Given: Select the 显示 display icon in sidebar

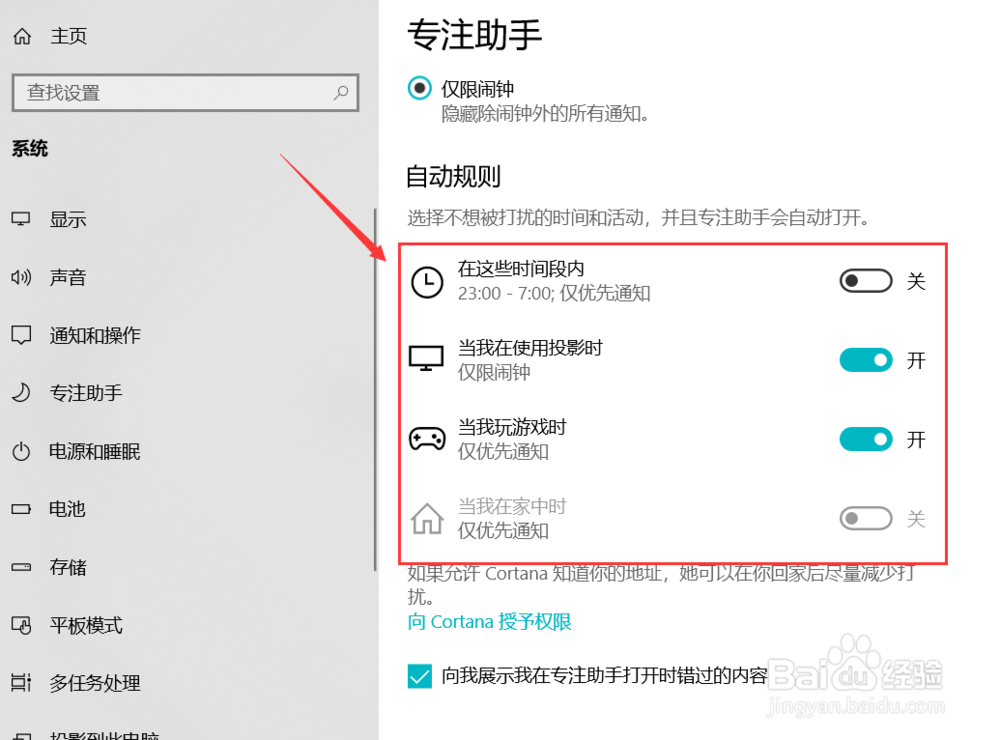Looking at the screenshot, I should point(21,219).
